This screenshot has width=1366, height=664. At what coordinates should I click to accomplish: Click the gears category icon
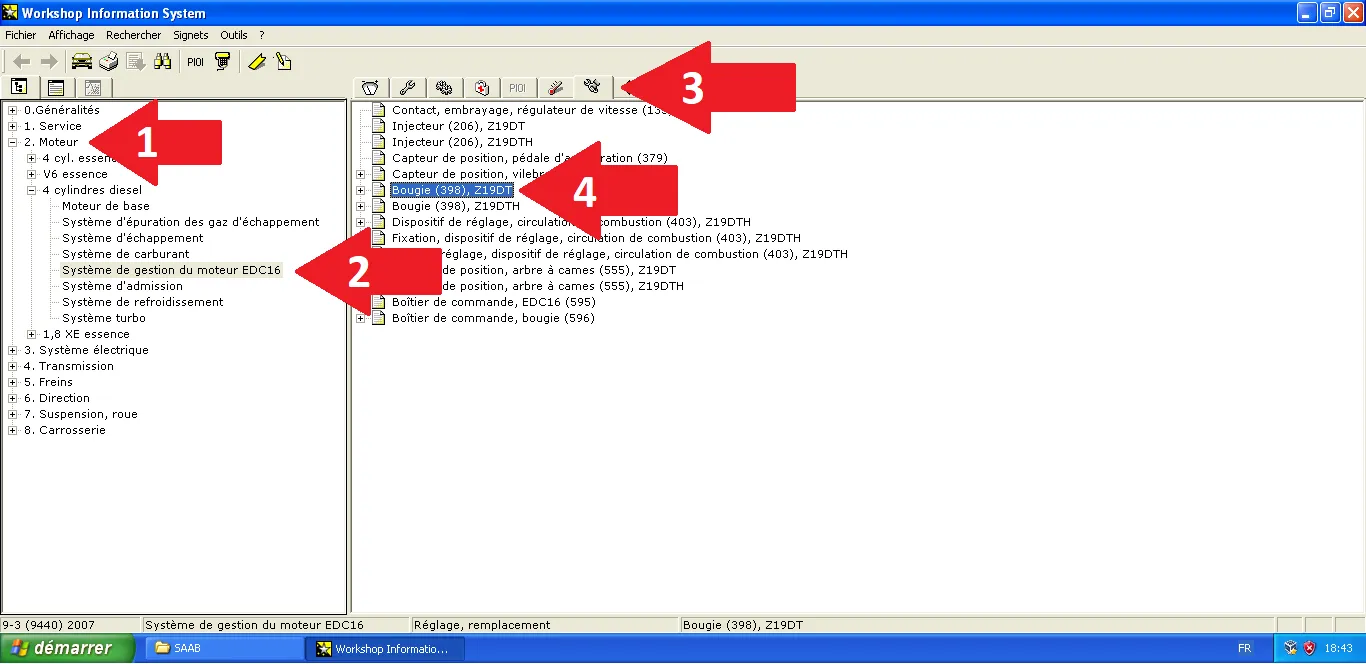click(x=445, y=88)
